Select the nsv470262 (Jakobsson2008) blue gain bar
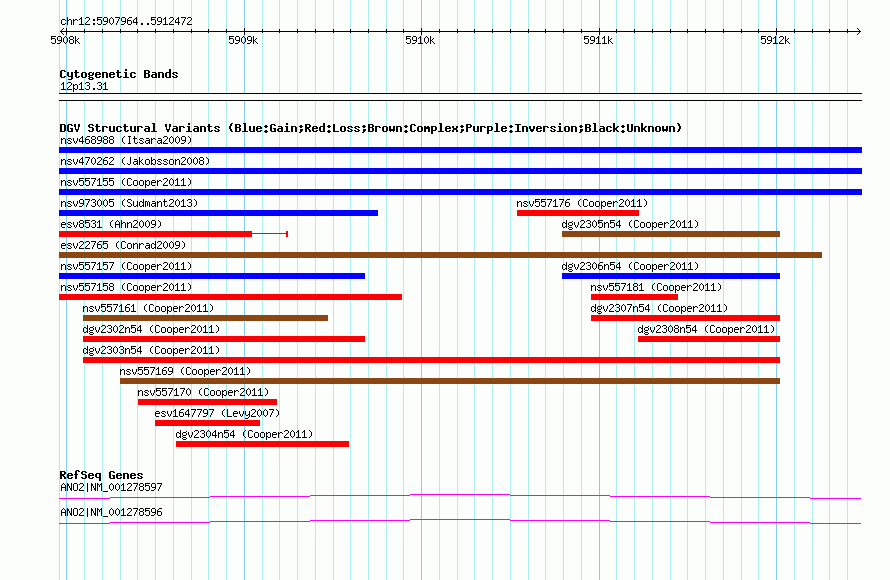The image size is (890, 580). [460, 171]
